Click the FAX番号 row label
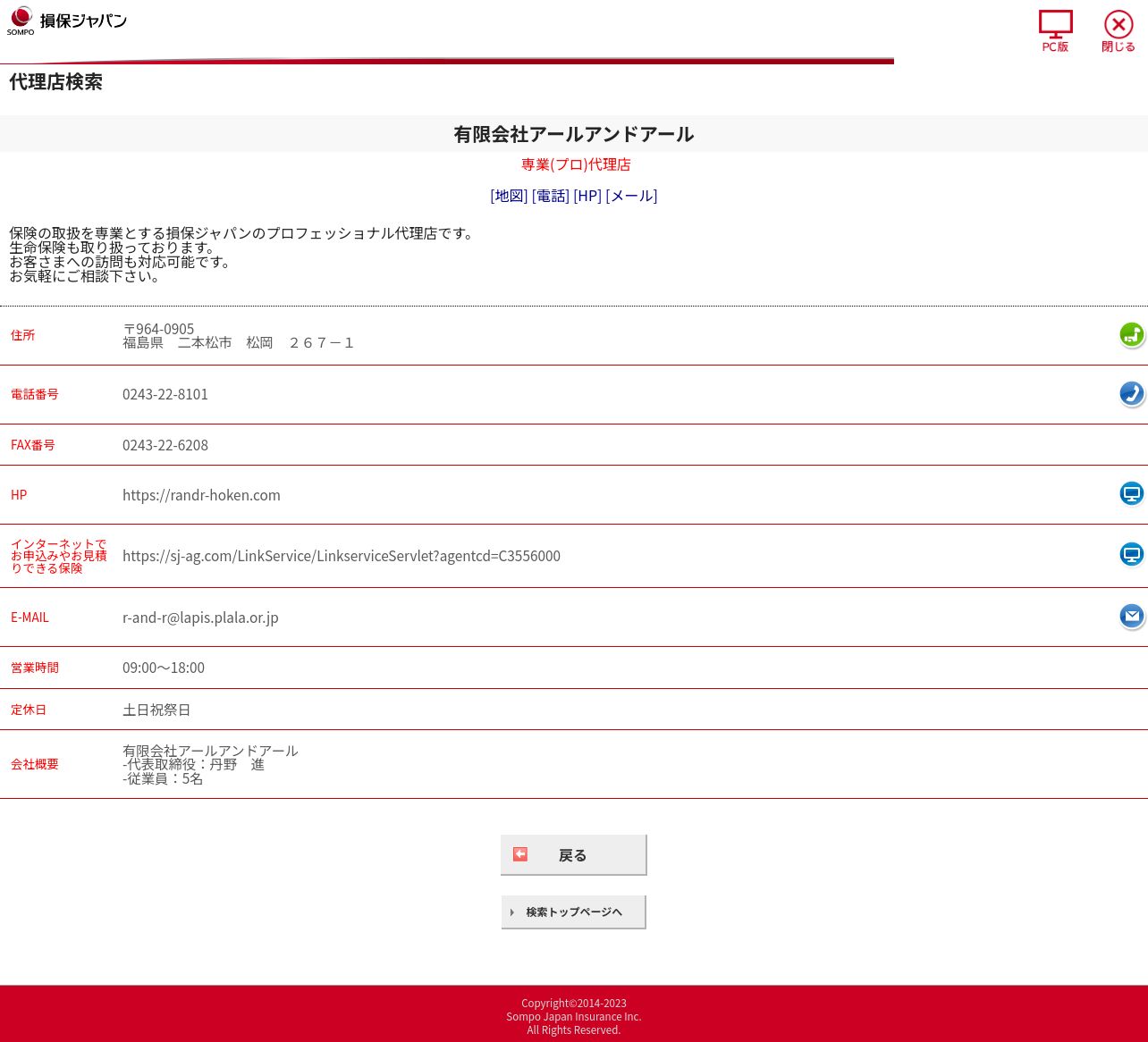The height and width of the screenshot is (1042, 1148). pyautogui.click(x=33, y=445)
